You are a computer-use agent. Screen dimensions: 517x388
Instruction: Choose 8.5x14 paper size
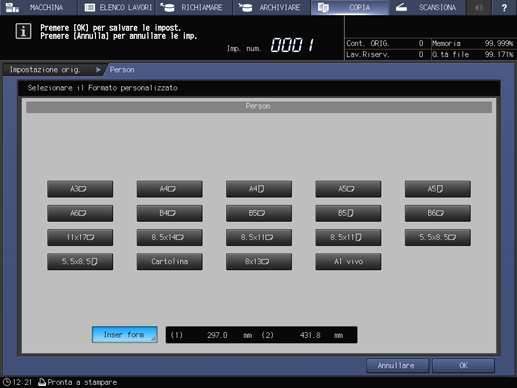click(169, 237)
